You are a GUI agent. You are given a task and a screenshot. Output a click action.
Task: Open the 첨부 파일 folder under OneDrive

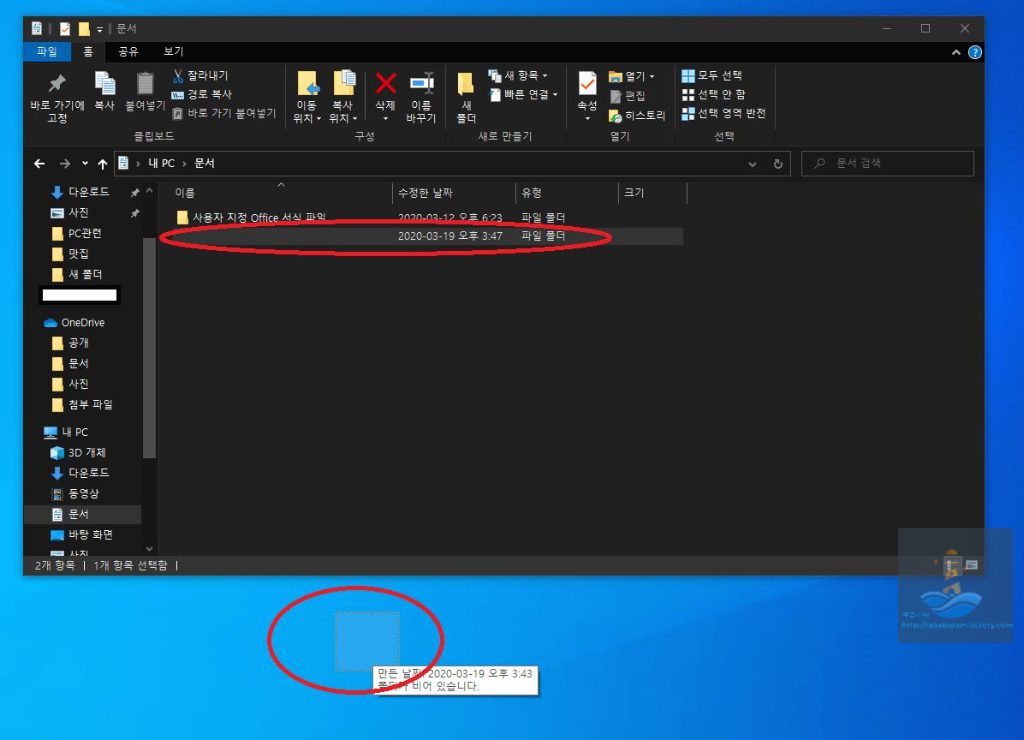click(x=82, y=404)
